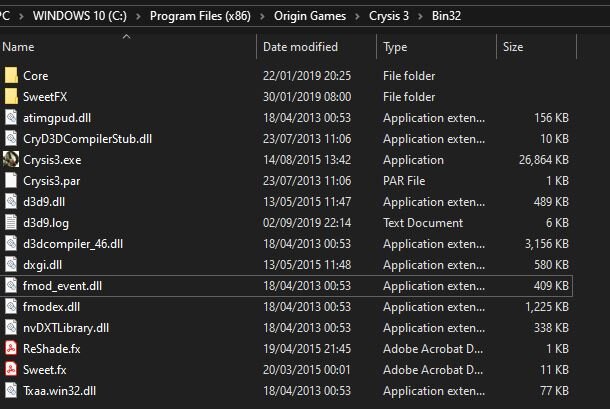The width and height of the screenshot is (610, 409).
Task: Select the Txaa.win32.dll file name
Action: [60, 391]
